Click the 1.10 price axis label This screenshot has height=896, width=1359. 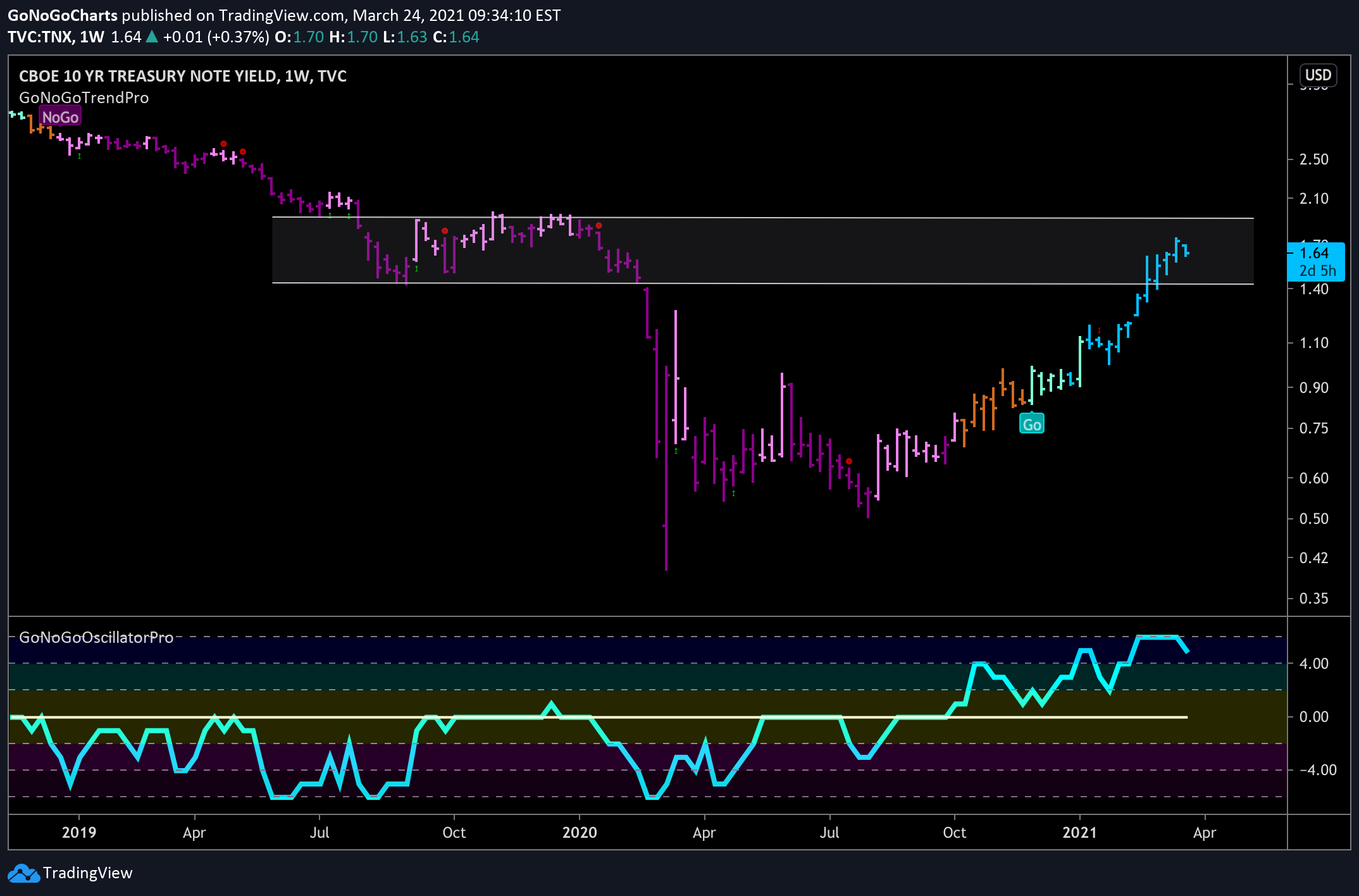point(1314,343)
